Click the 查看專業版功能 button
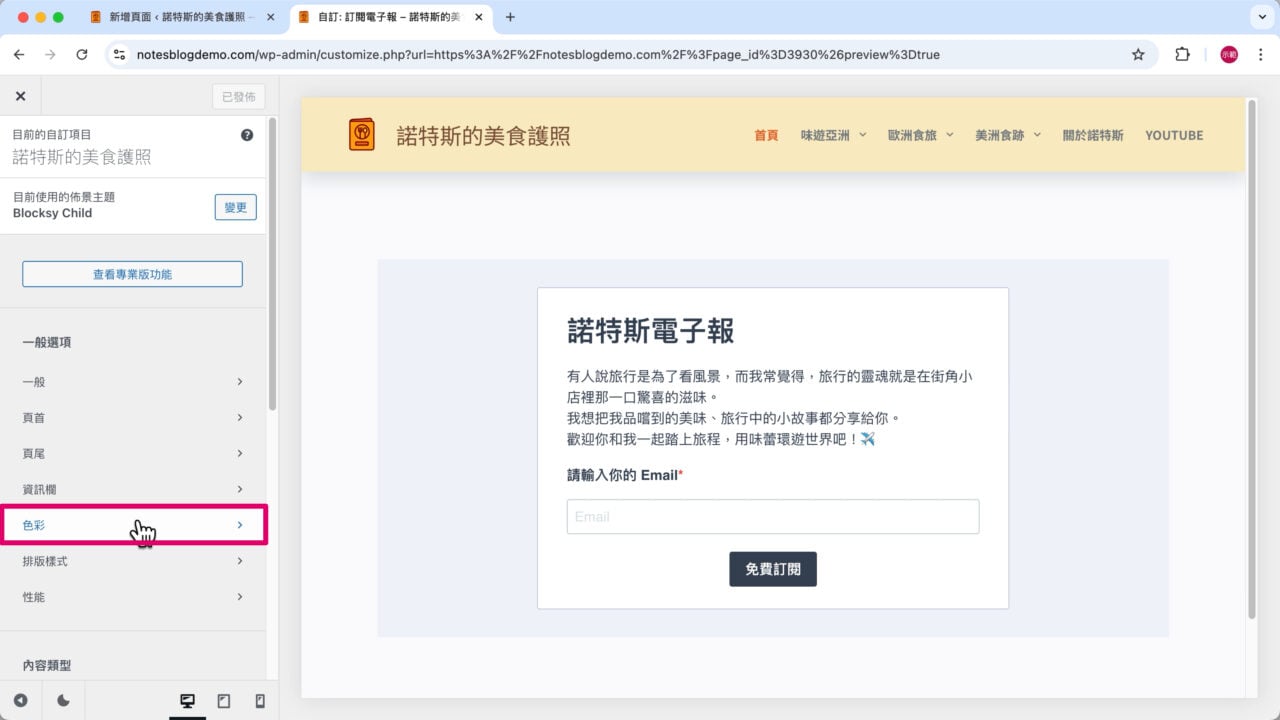This screenshot has width=1280, height=720. tap(133, 273)
